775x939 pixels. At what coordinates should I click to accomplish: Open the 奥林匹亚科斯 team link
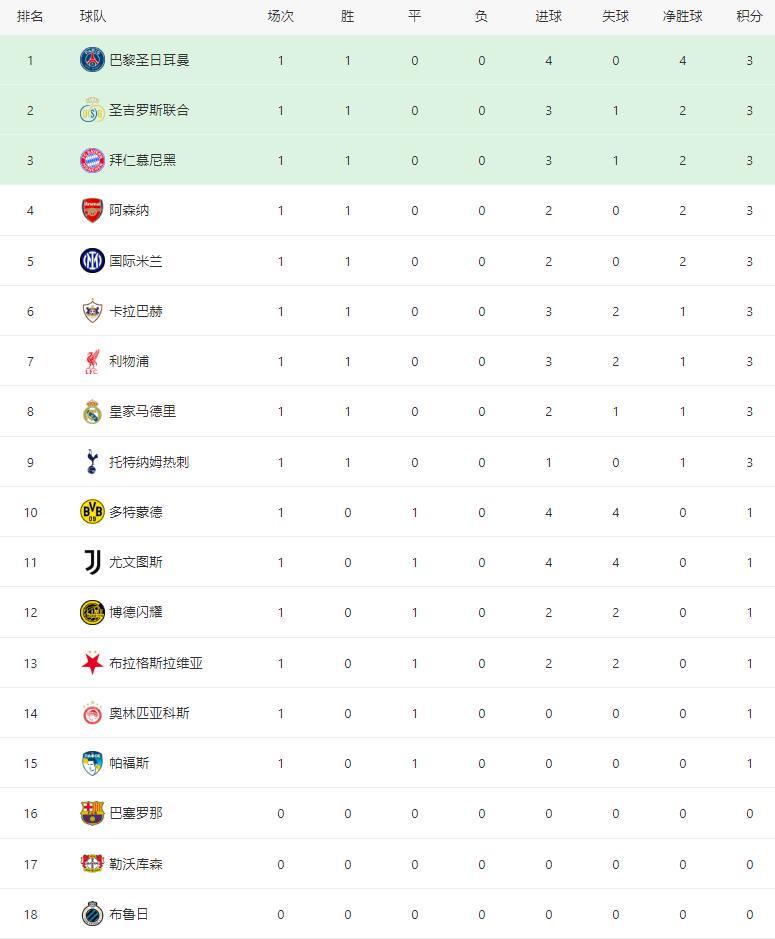click(x=149, y=713)
